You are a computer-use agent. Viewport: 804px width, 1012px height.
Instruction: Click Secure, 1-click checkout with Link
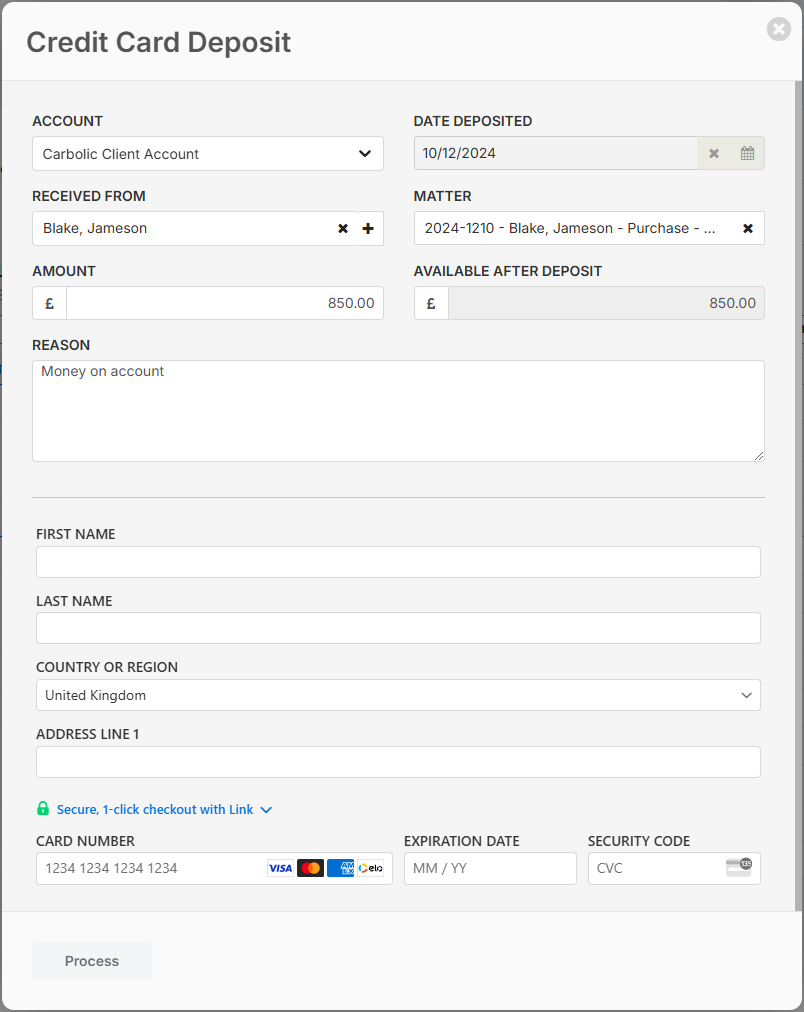(155, 810)
